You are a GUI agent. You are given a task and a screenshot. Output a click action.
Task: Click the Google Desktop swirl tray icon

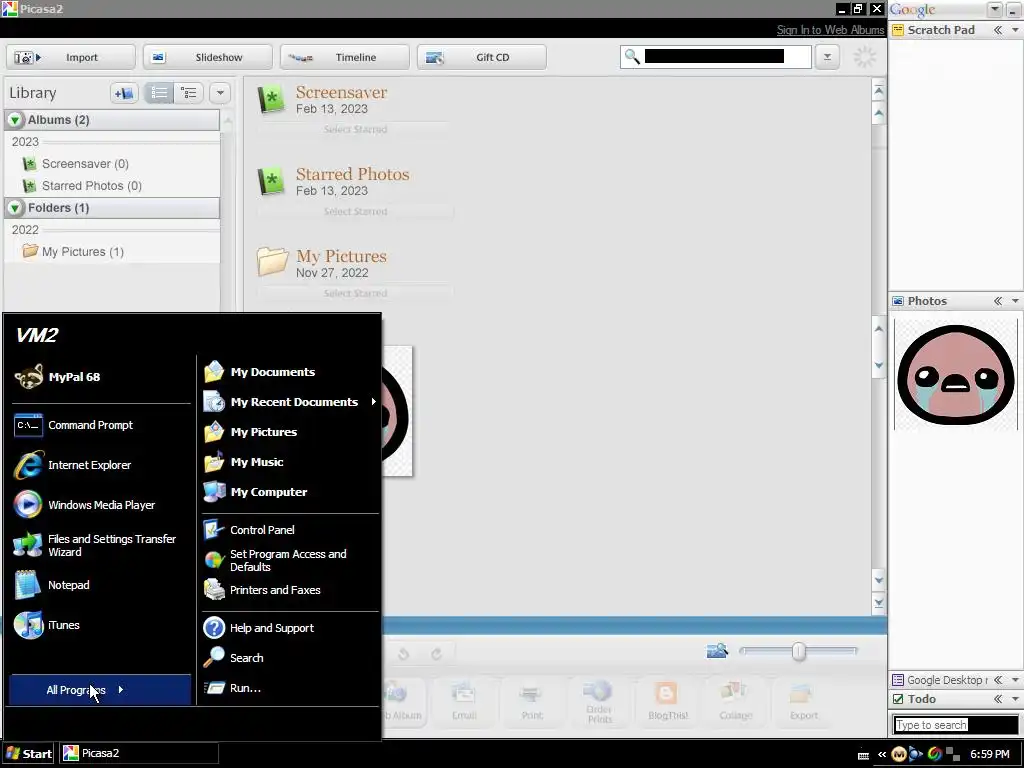point(935,754)
